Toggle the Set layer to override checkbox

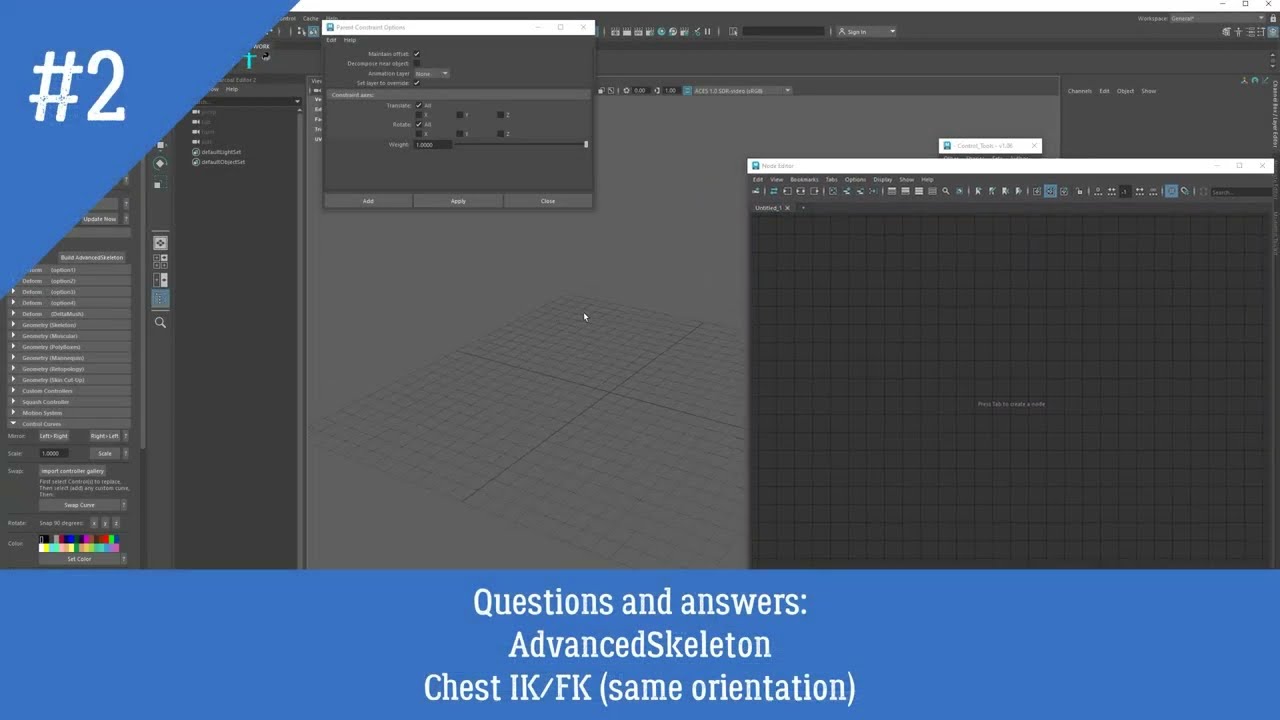pyautogui.click(x=417, y=83)
